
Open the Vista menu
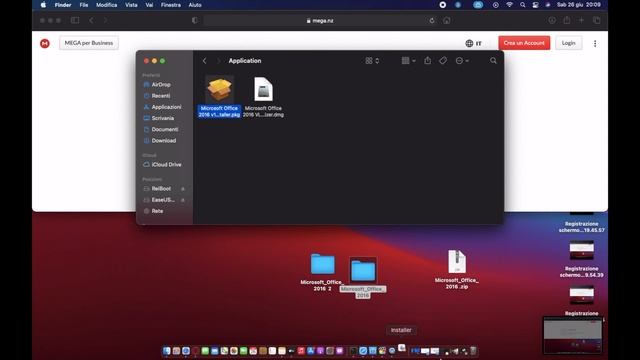[x=131, y=5]
